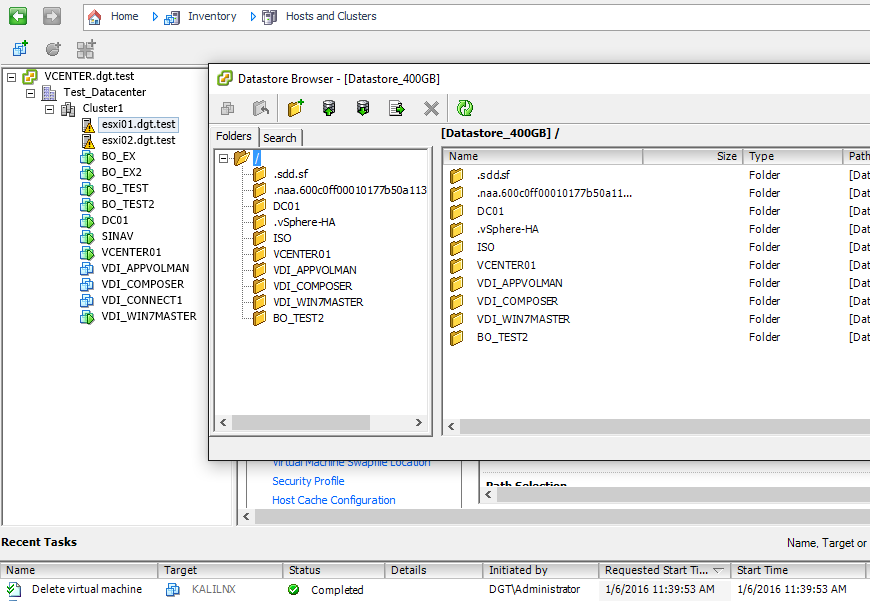Click the move/export file toolbar icon
The image size is (870, 601).
point(397,108)
